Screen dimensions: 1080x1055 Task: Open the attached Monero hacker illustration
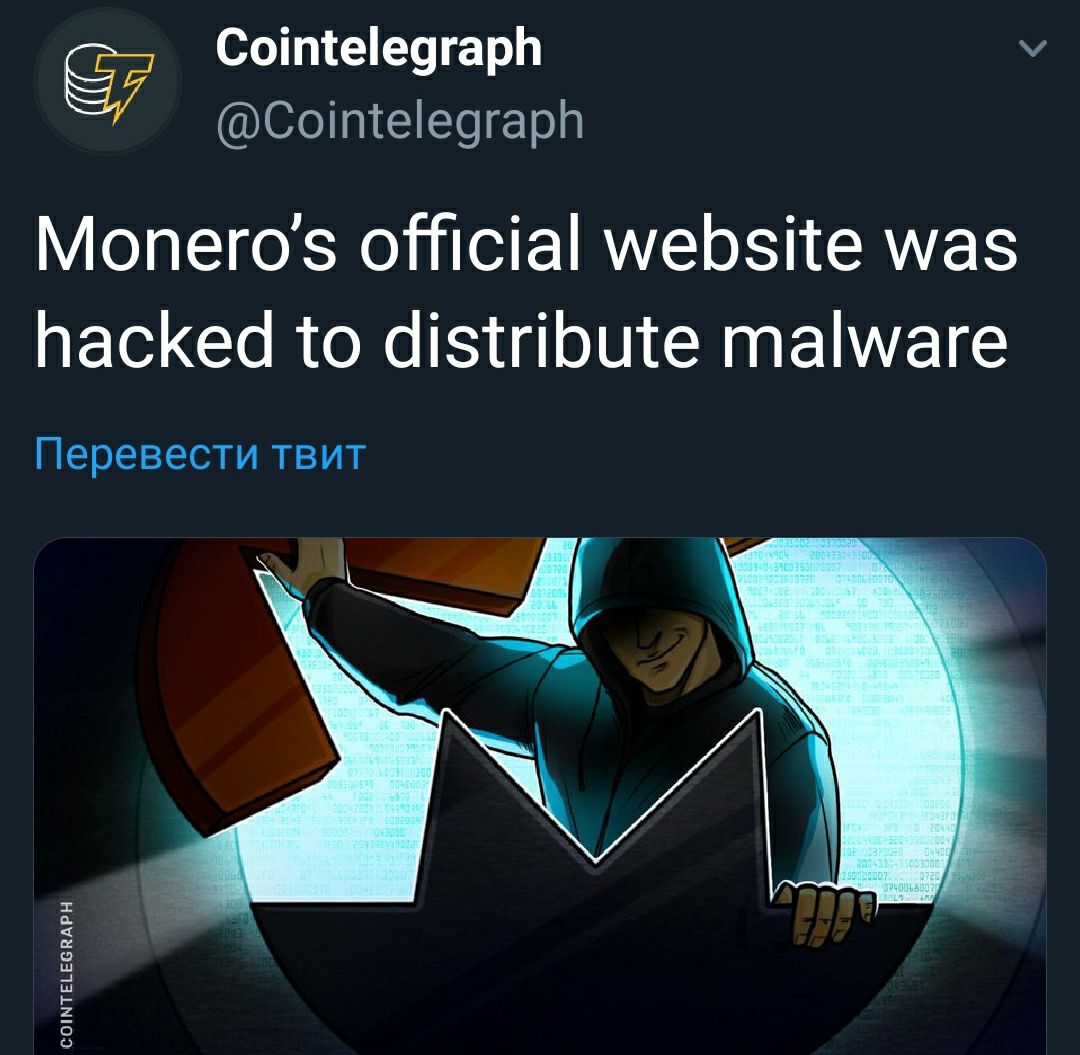[540, 796]
